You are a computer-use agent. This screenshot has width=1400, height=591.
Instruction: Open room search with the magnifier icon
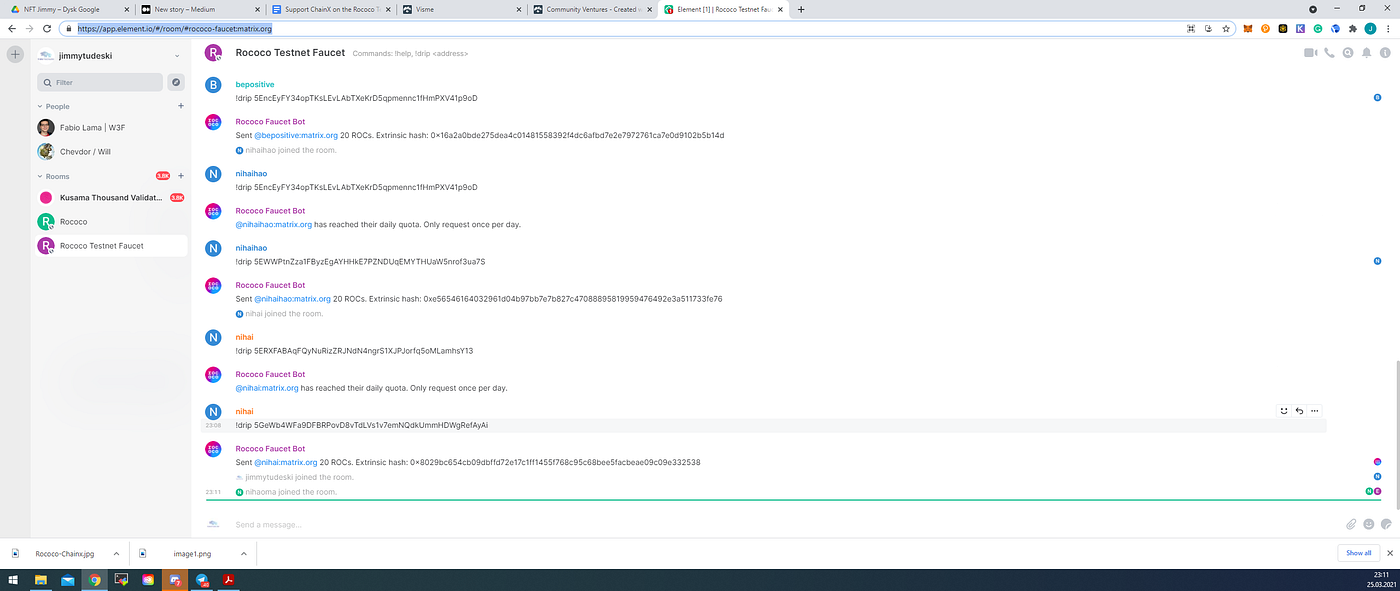[1348, 53]
